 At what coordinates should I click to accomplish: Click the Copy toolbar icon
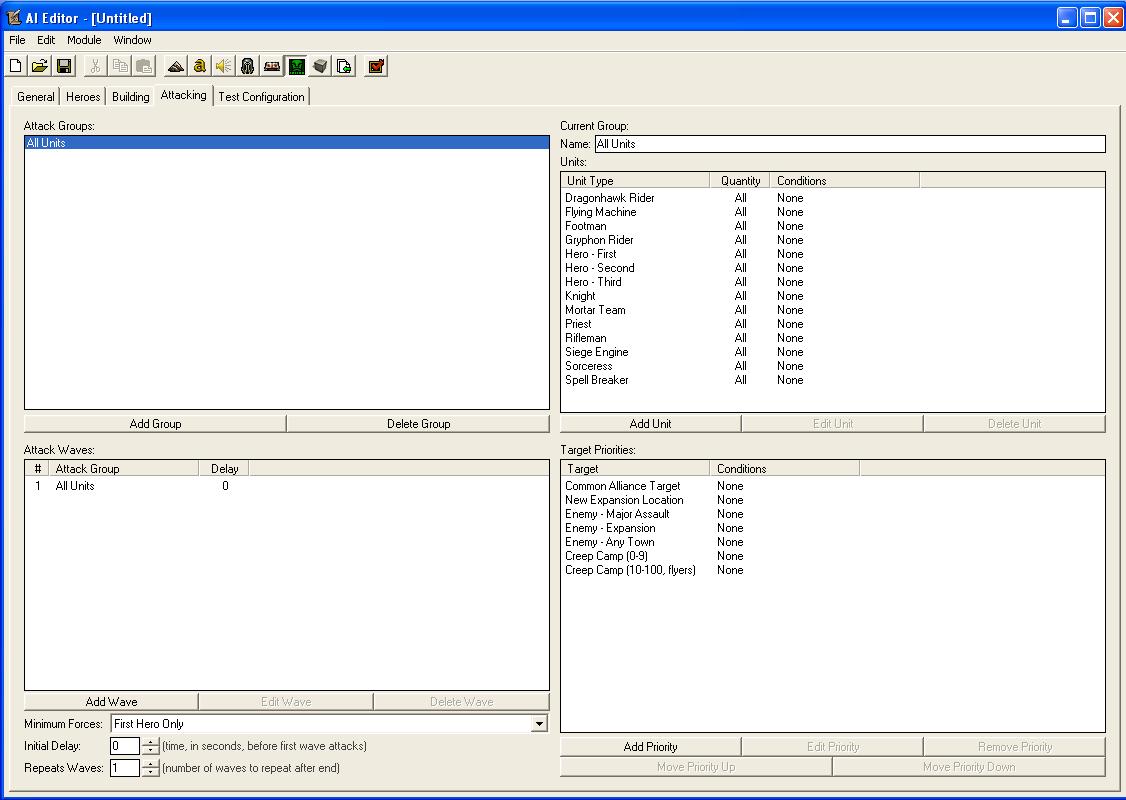[x=120, y=66]
